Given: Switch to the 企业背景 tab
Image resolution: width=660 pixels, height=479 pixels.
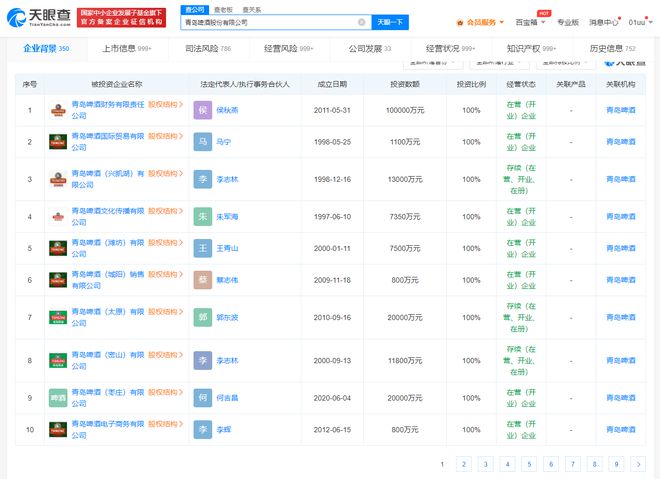Looking at the screenshot, I should 46,49.
